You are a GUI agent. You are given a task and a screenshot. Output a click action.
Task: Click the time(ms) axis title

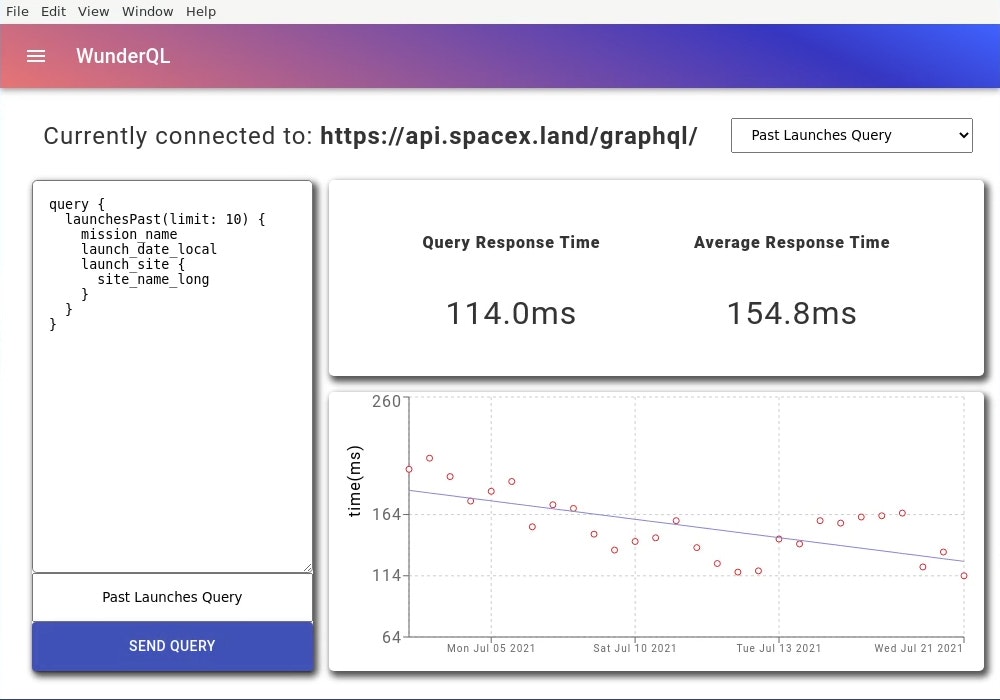pos(355,481)
